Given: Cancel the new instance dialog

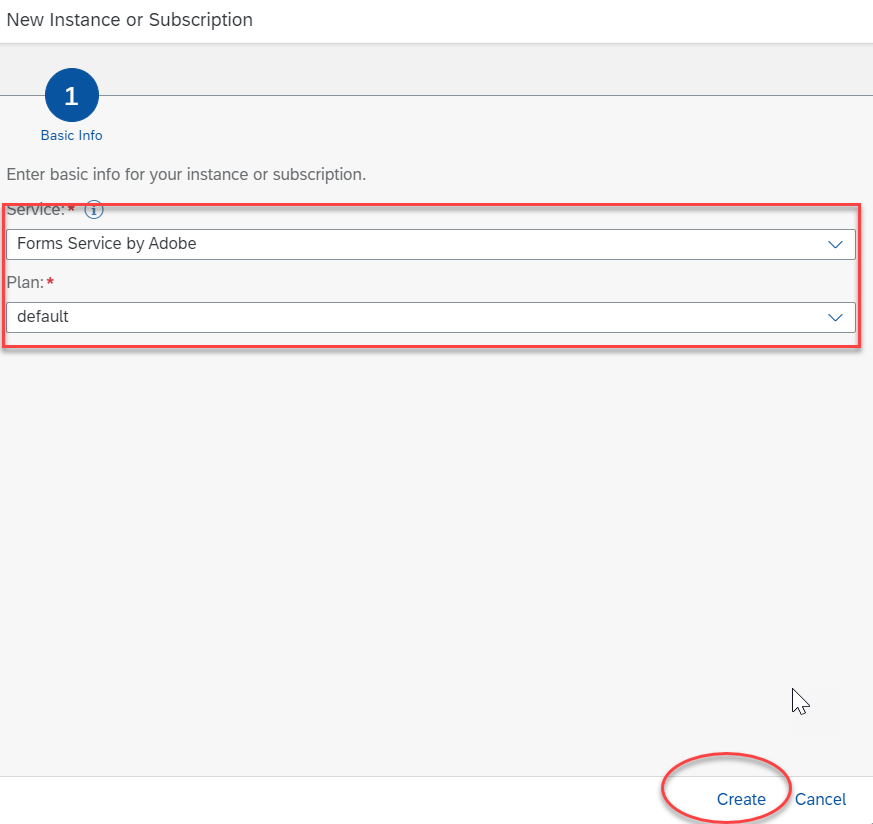Looking at the screenshot, I should pyautogui.click(x=820, y=799).
